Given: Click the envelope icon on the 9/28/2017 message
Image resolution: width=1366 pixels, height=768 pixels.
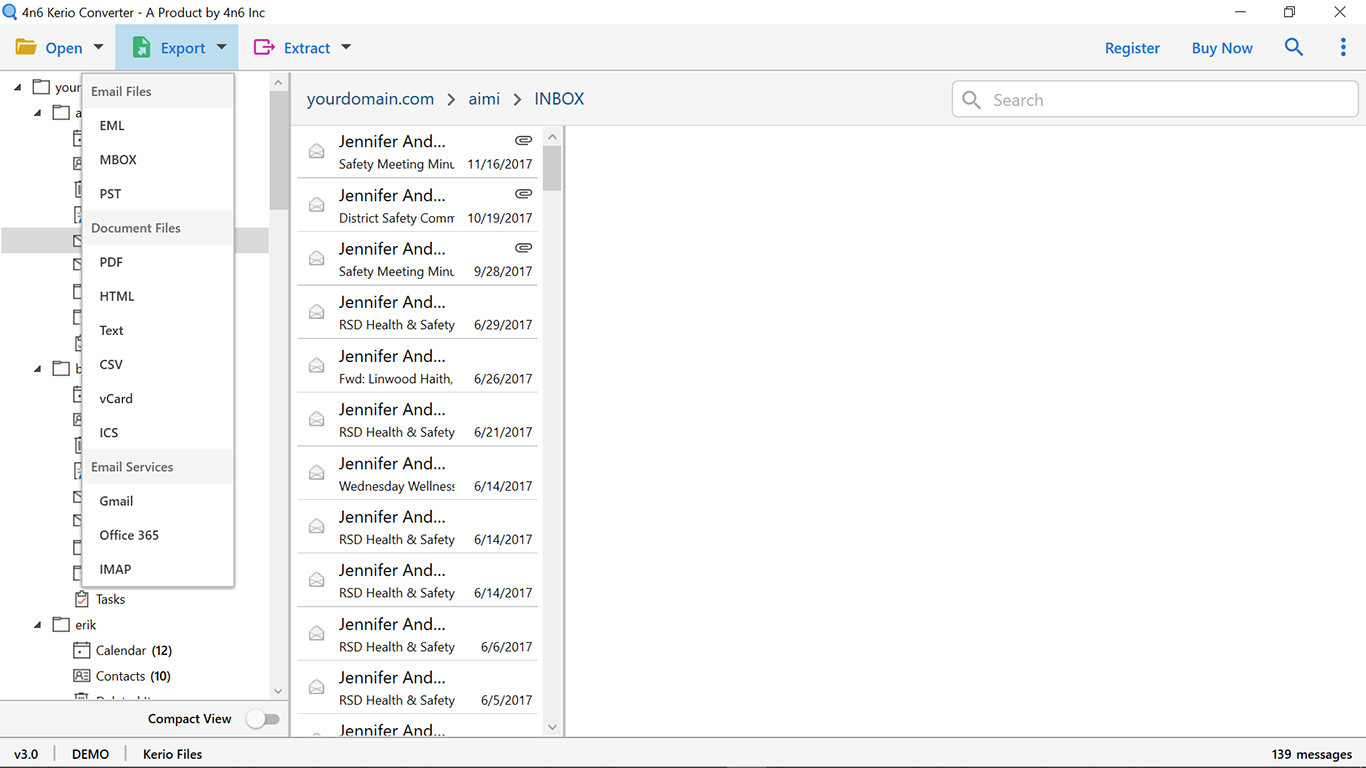Looking at the screenshot, I should click(316, 258).
